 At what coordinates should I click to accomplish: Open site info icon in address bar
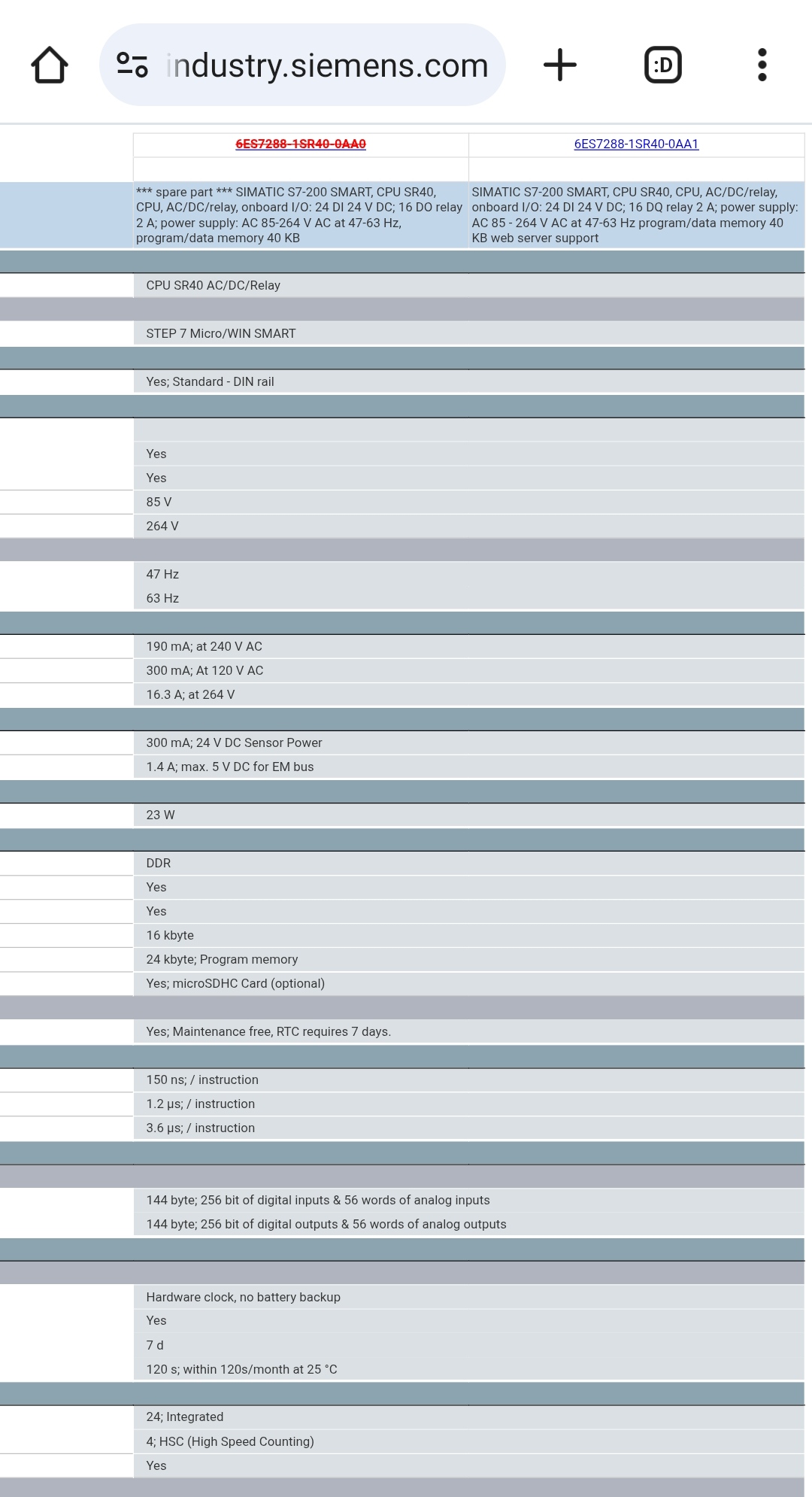pyautogui.click(x=132, y=65)
